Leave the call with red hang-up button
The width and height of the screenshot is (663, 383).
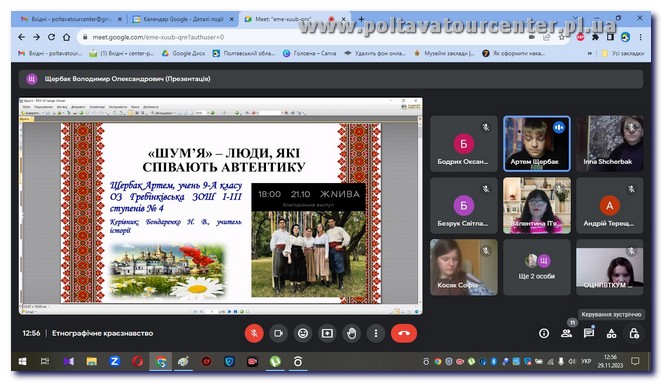click(x=404, y=334)
